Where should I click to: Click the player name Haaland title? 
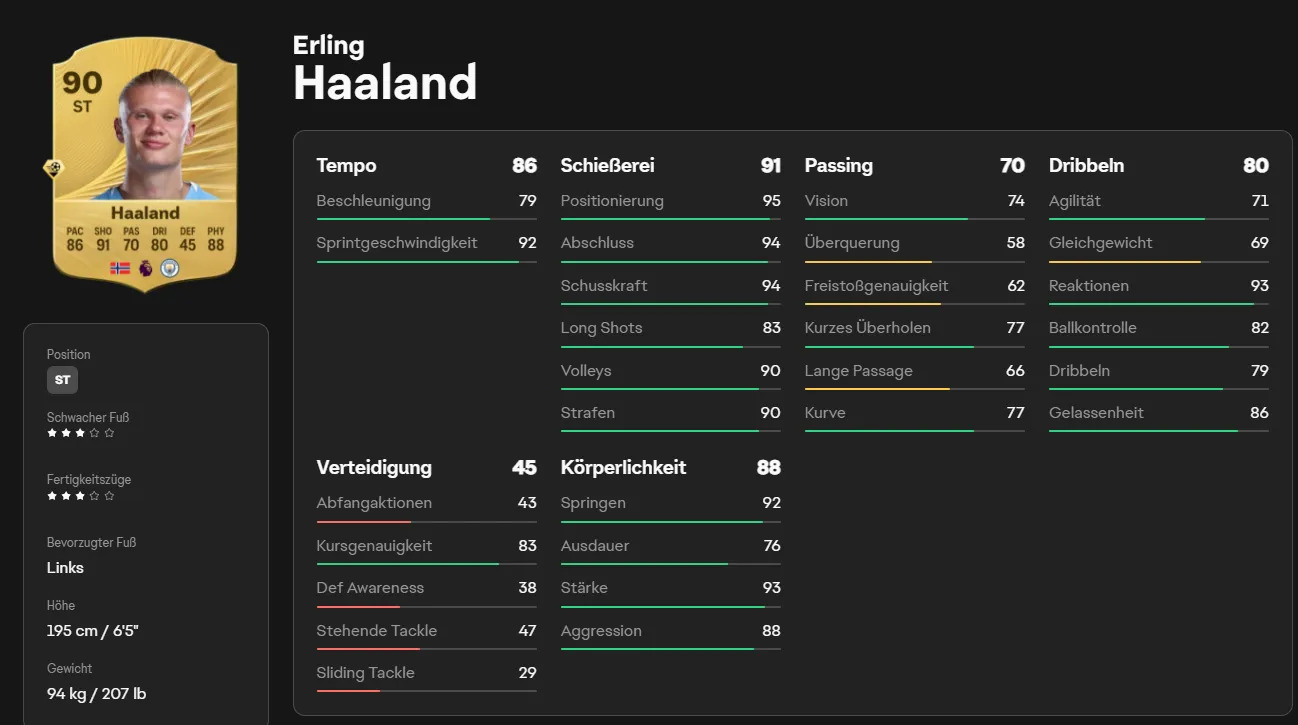tap(385, 83)
